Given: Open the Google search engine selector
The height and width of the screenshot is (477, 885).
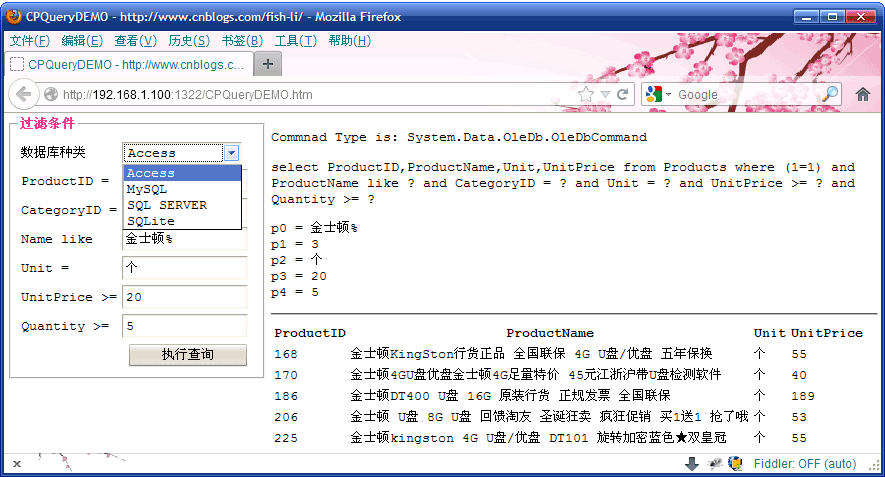Looking at the screenshot, I should click(x=657, y=94).
